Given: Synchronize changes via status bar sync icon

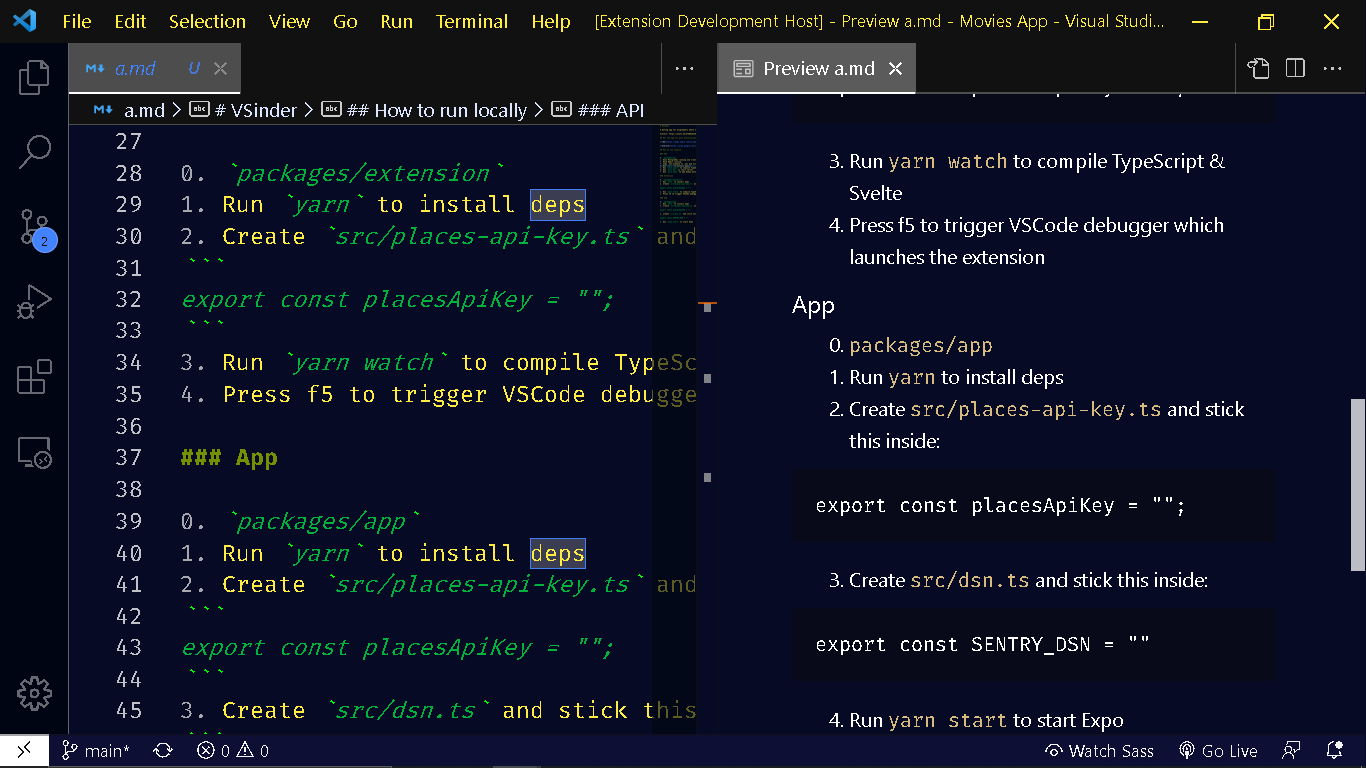Looking at the screenshot, I should pyautogui.click(x=163, y=751).
